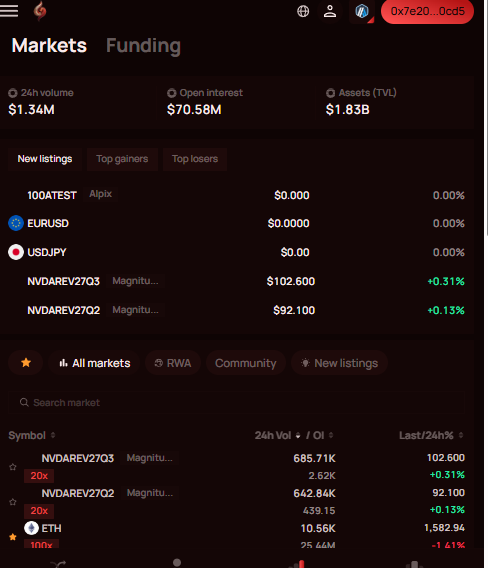Open the globe language selector
Screen dimensions: 488x568
point(303,11)
